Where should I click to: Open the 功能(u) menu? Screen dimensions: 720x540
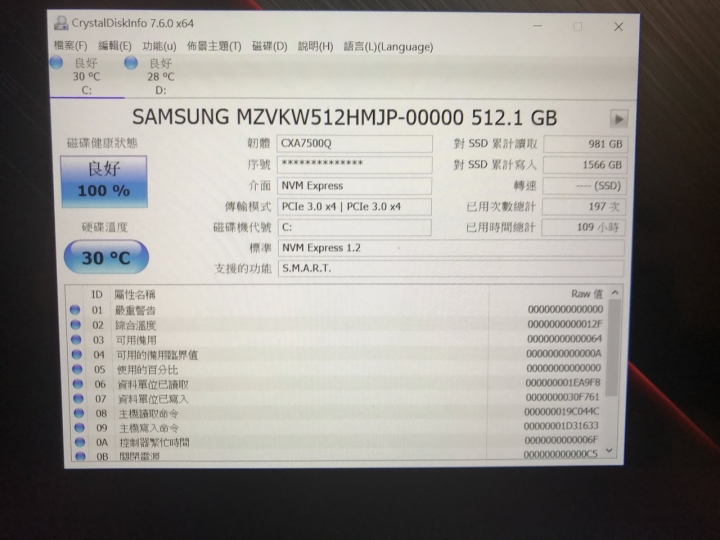(x=159, y=46)
